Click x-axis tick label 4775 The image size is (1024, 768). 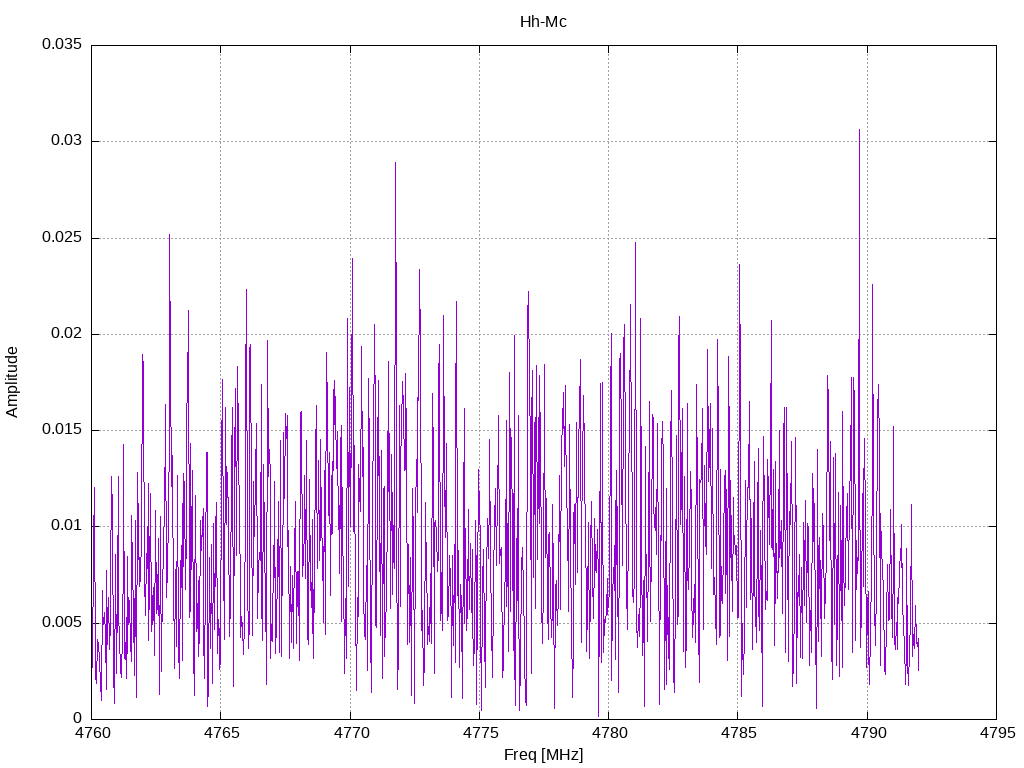(x=480, y=733)
